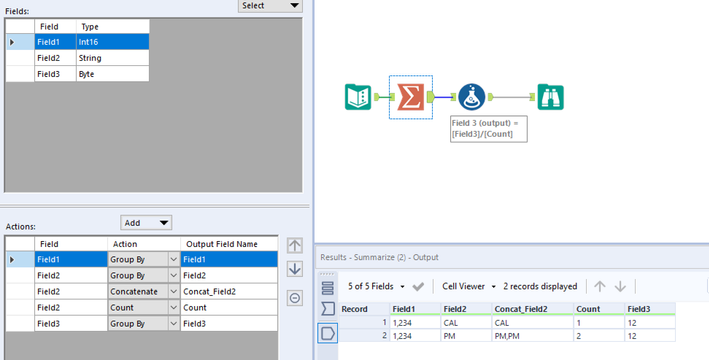Open Action dropdown for the Field3 row
Viewport: 709px width, 360px height.
click(174, 324)
